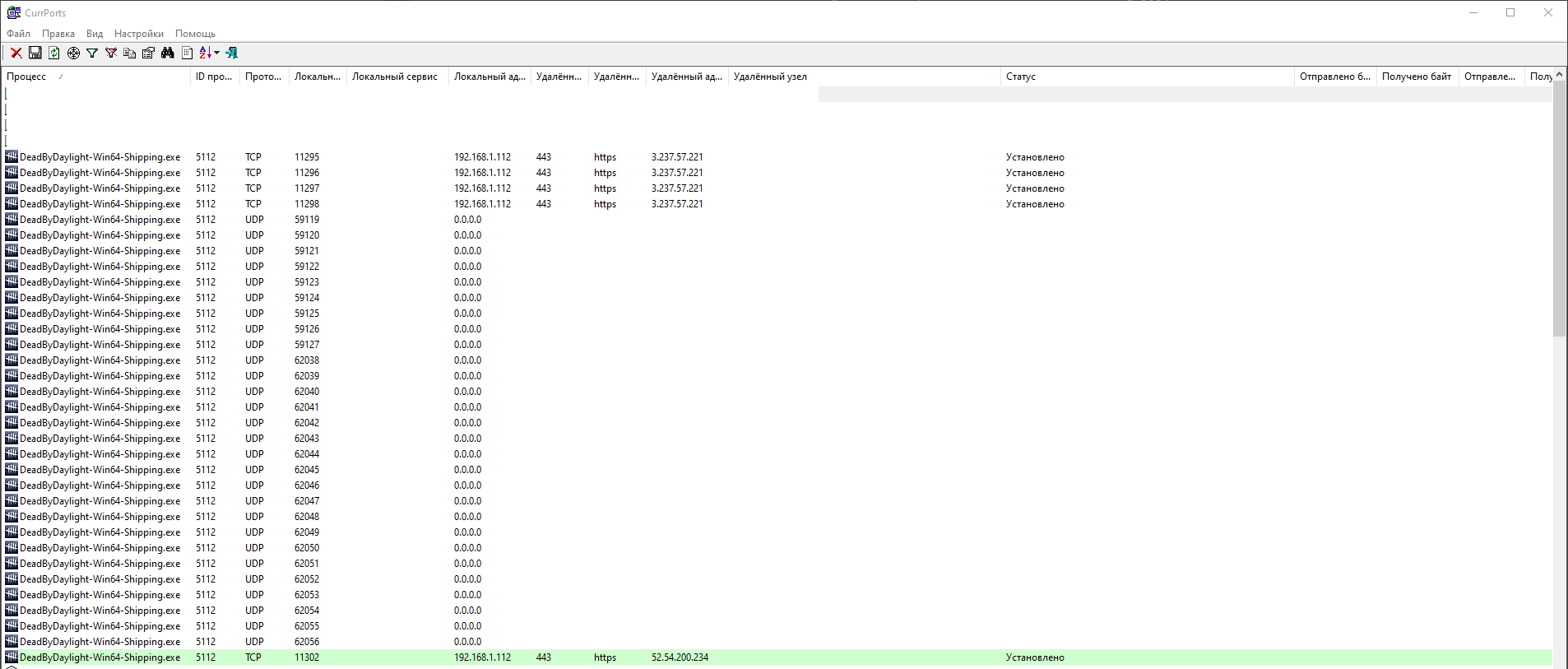Sort by the Удалённый узел column header
1568x669 pixels.
coord(864,77)
